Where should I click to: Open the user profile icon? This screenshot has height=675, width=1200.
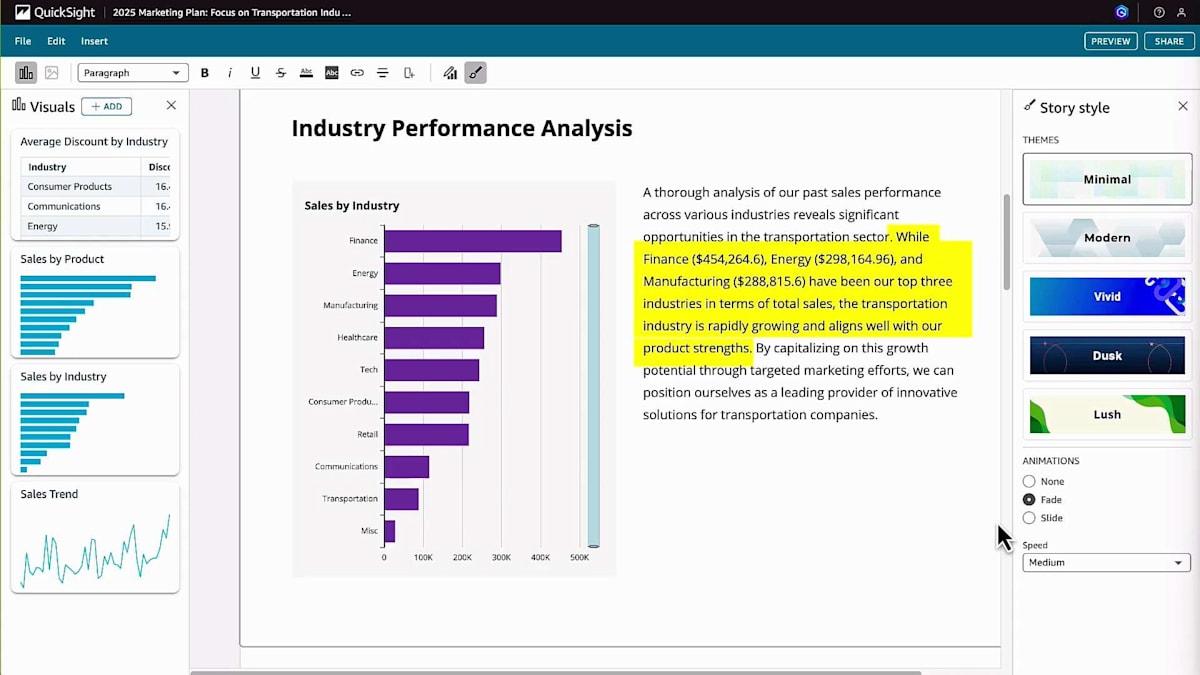tap(1181, 13)
